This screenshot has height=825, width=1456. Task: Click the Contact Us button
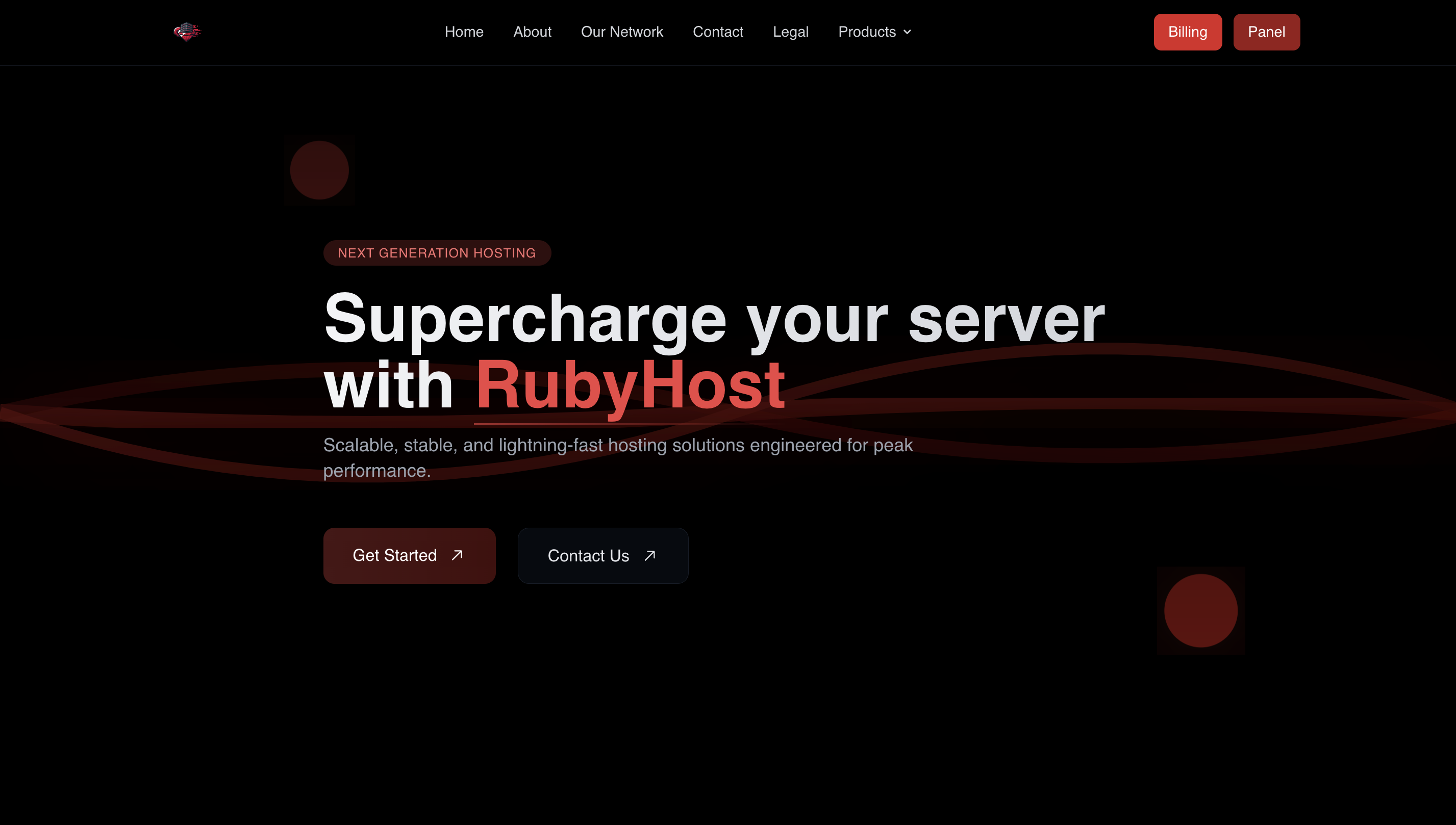[603, 555]
